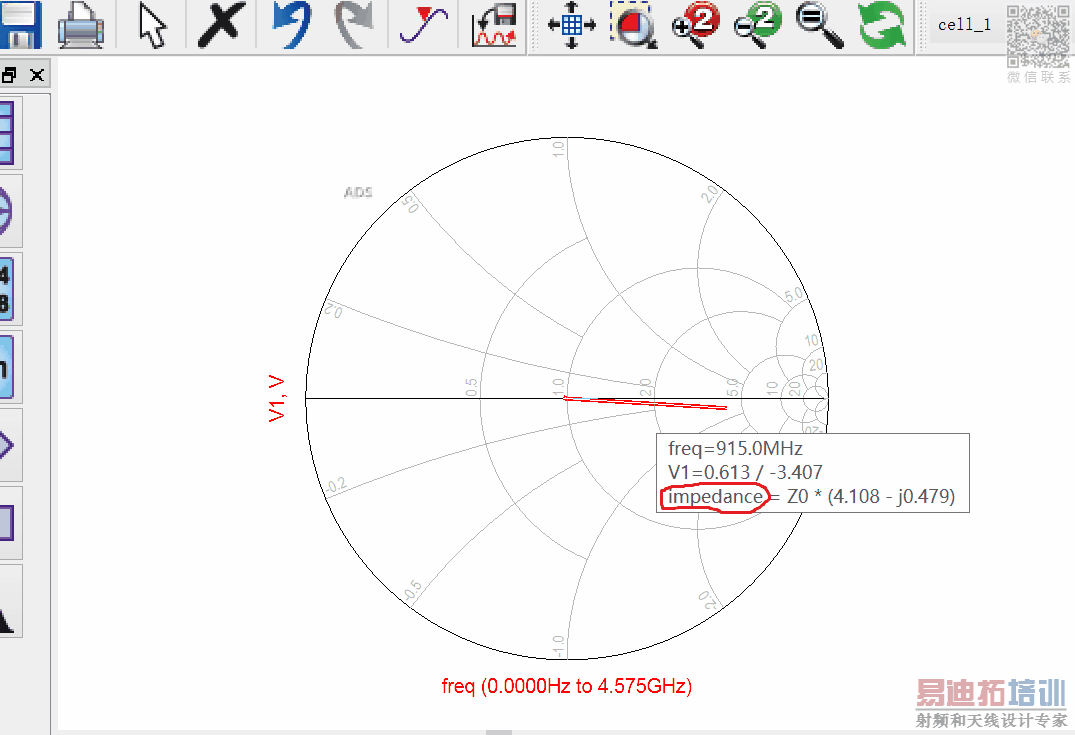This screenshot has width=1075, height=735.
Task: Click the cell_1 page name field
Action: coord(964,25)
